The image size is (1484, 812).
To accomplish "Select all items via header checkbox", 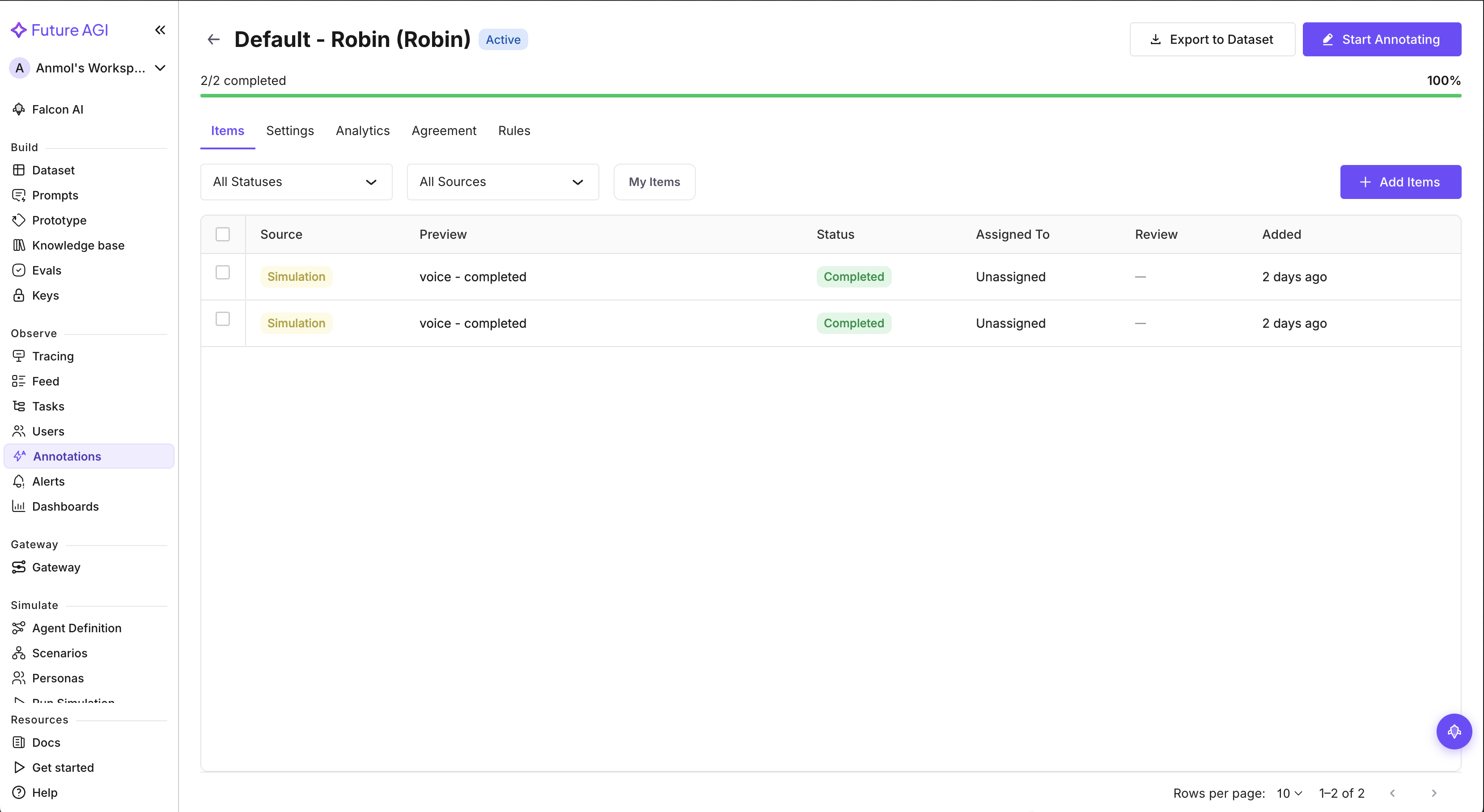I will point(223,234).
